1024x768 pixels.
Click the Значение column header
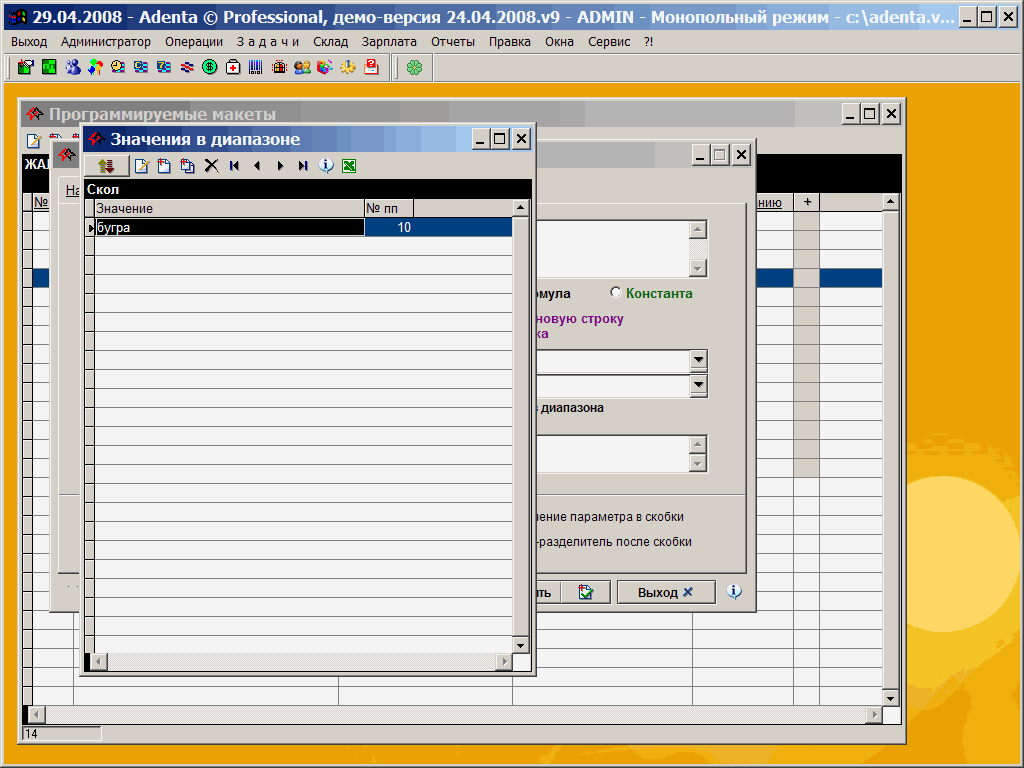click(x=228, y=208)
